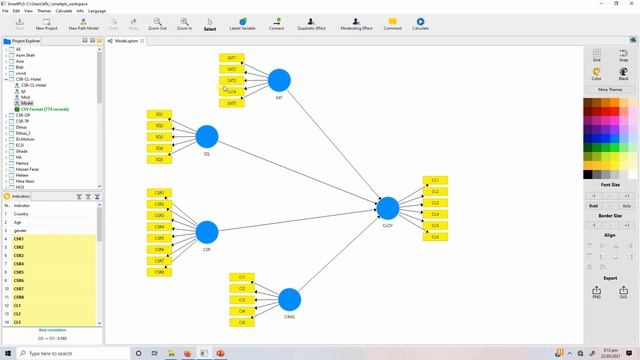Open the View menu
640x360 pixels.
(29, 11)
